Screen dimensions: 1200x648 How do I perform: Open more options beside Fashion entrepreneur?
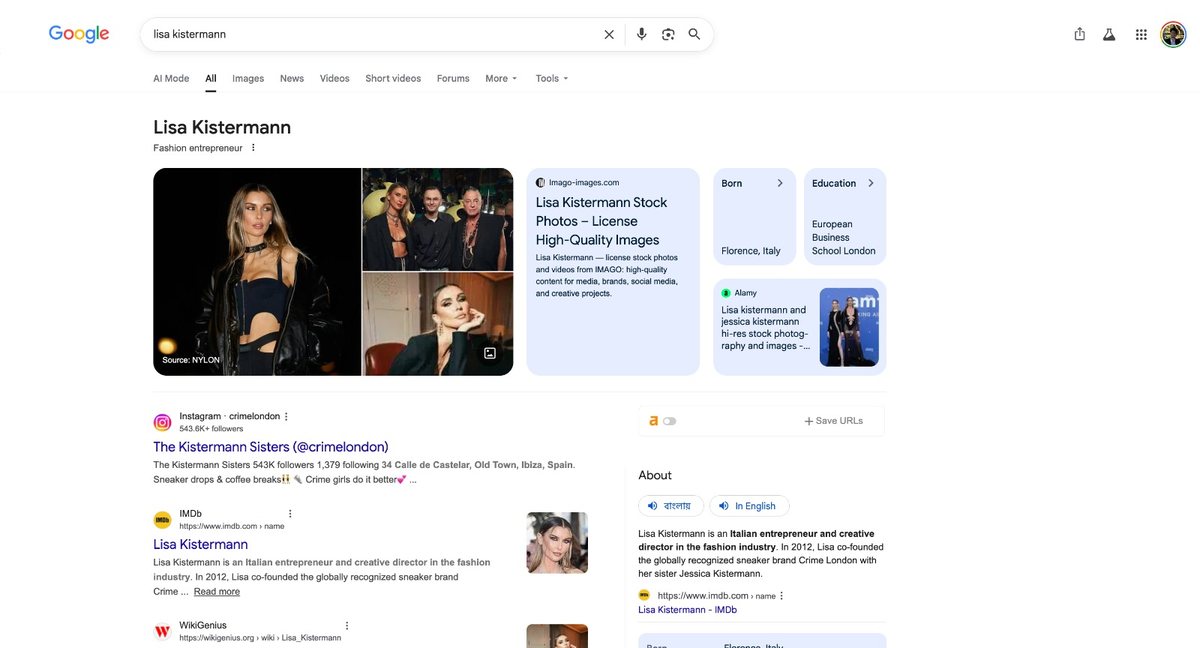(x=253, y=148)
